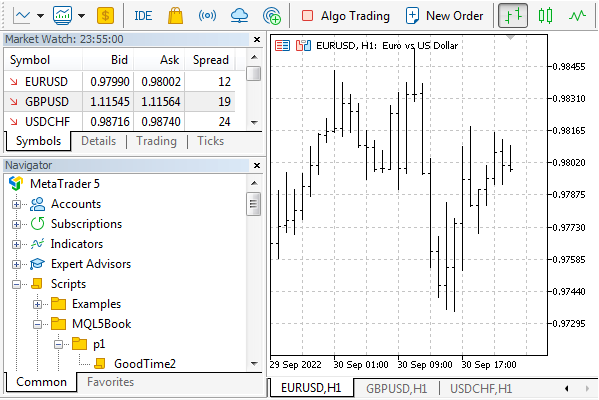Select USDCHF row in Market Watch

pyautogui.click(x=120, y=121)
